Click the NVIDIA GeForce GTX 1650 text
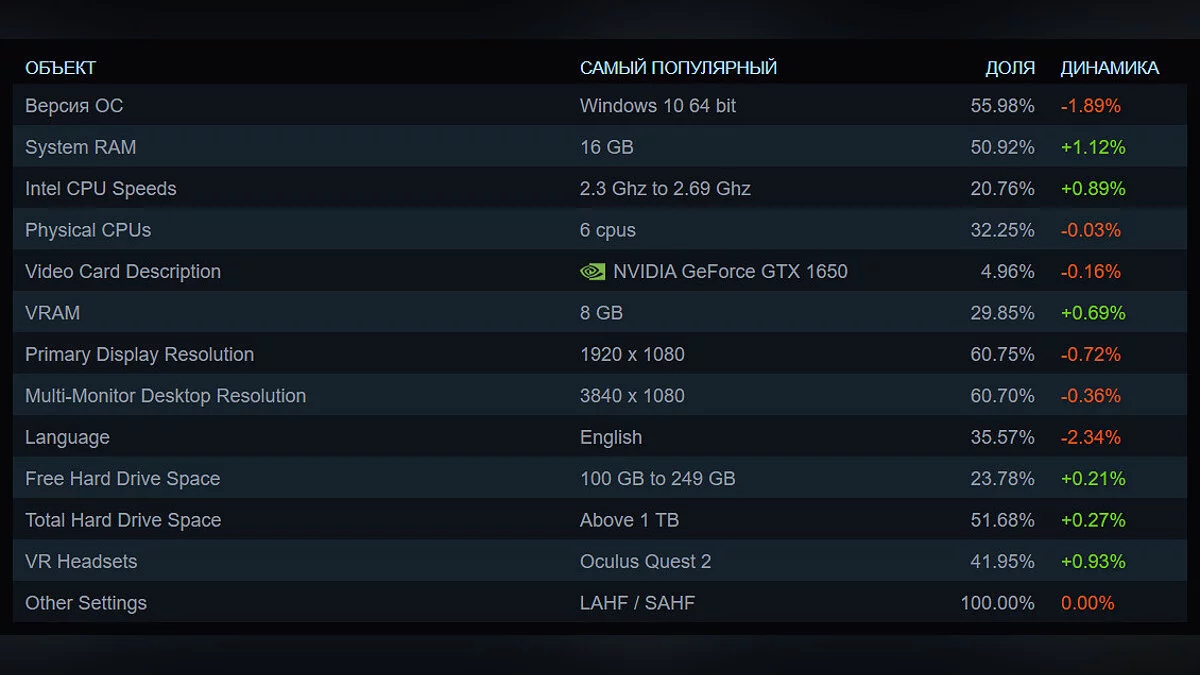Viewport: 1200px width, 675px height. point(730,272)
